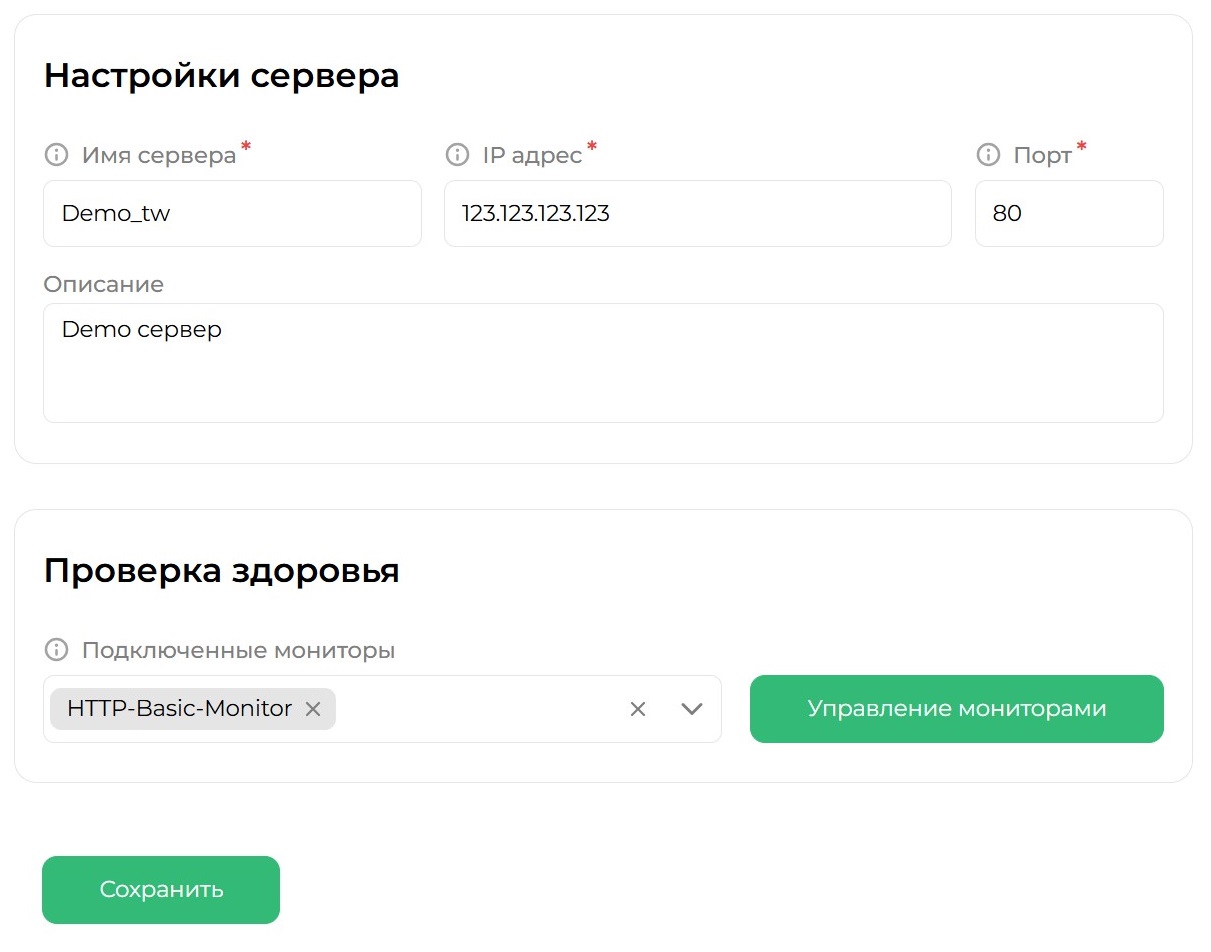Click inside the Порт field showing 80

click(1068, 213)
